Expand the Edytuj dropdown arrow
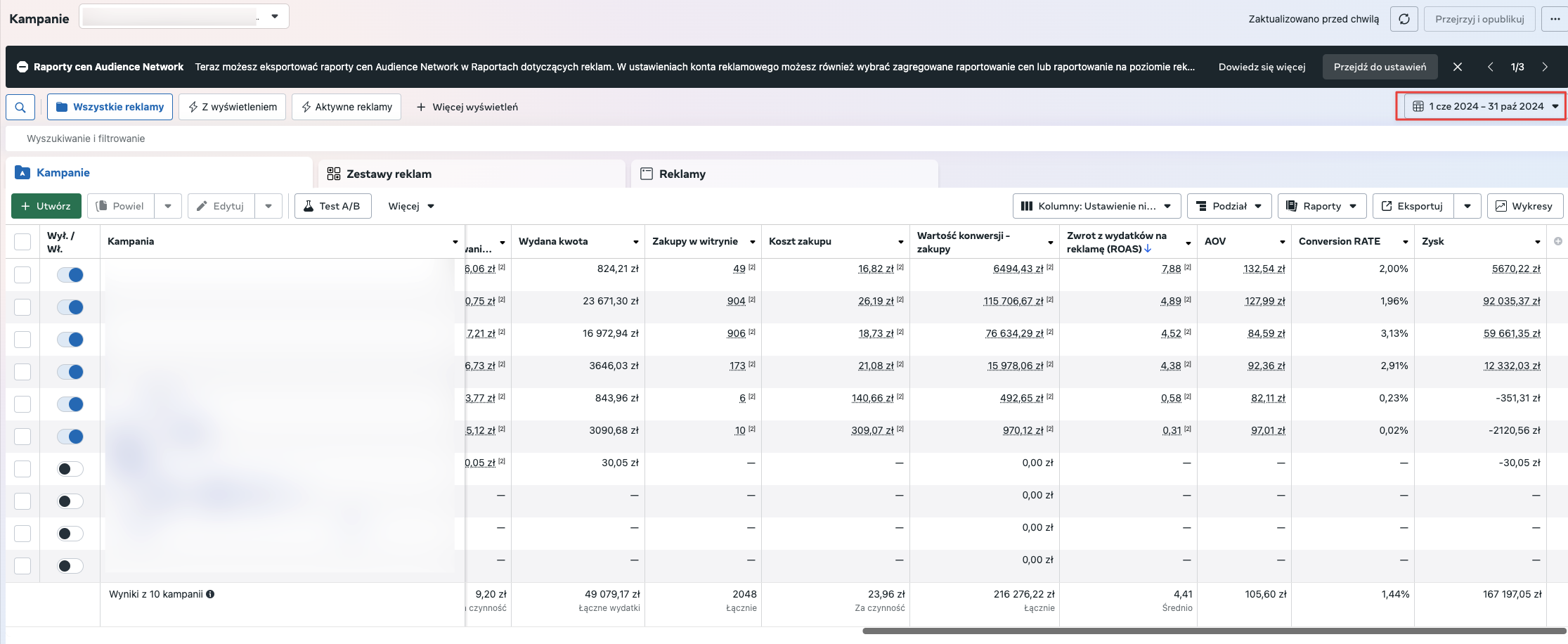The height and width of the screenshot is (644, 1568). point(268,206)
